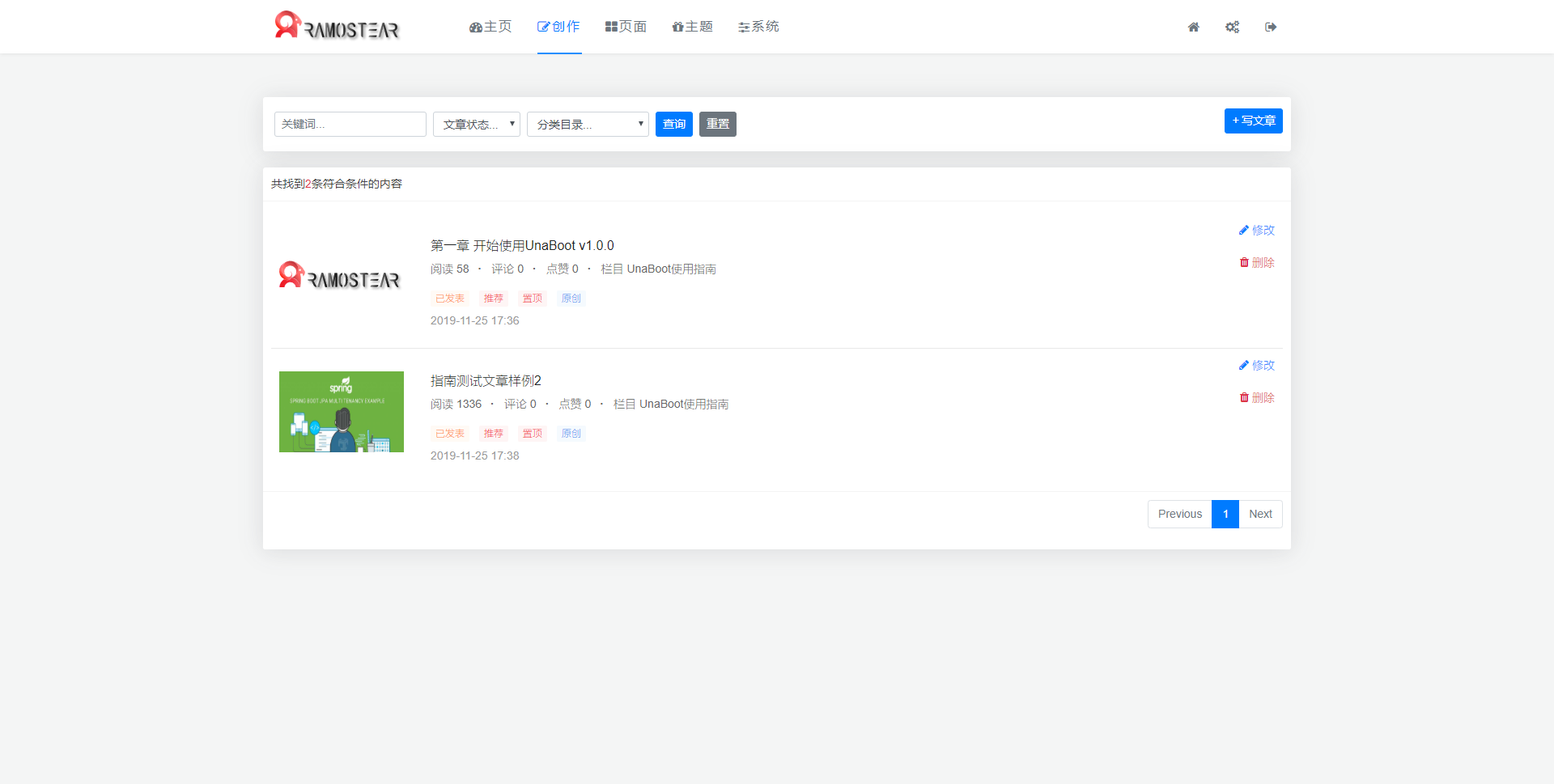The width and height of the screenshot is (1554, 784).
Task: Click the 写文章 button
Action: (1253, 121)
